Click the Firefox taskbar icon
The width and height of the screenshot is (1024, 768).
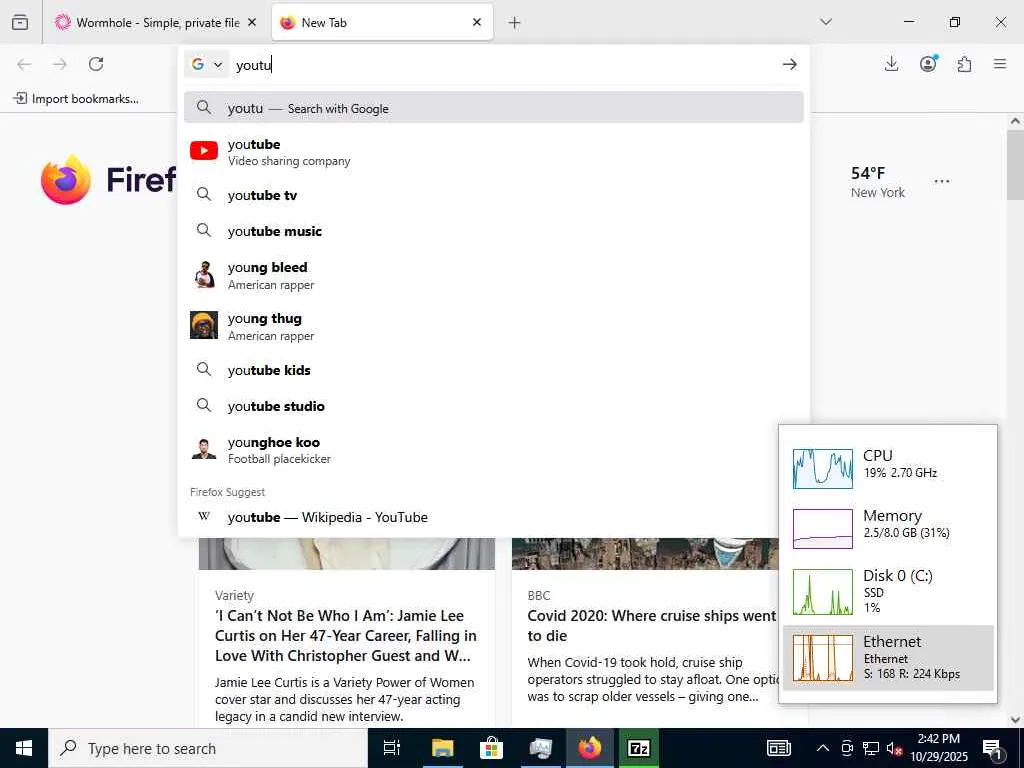tap(590, 748)
